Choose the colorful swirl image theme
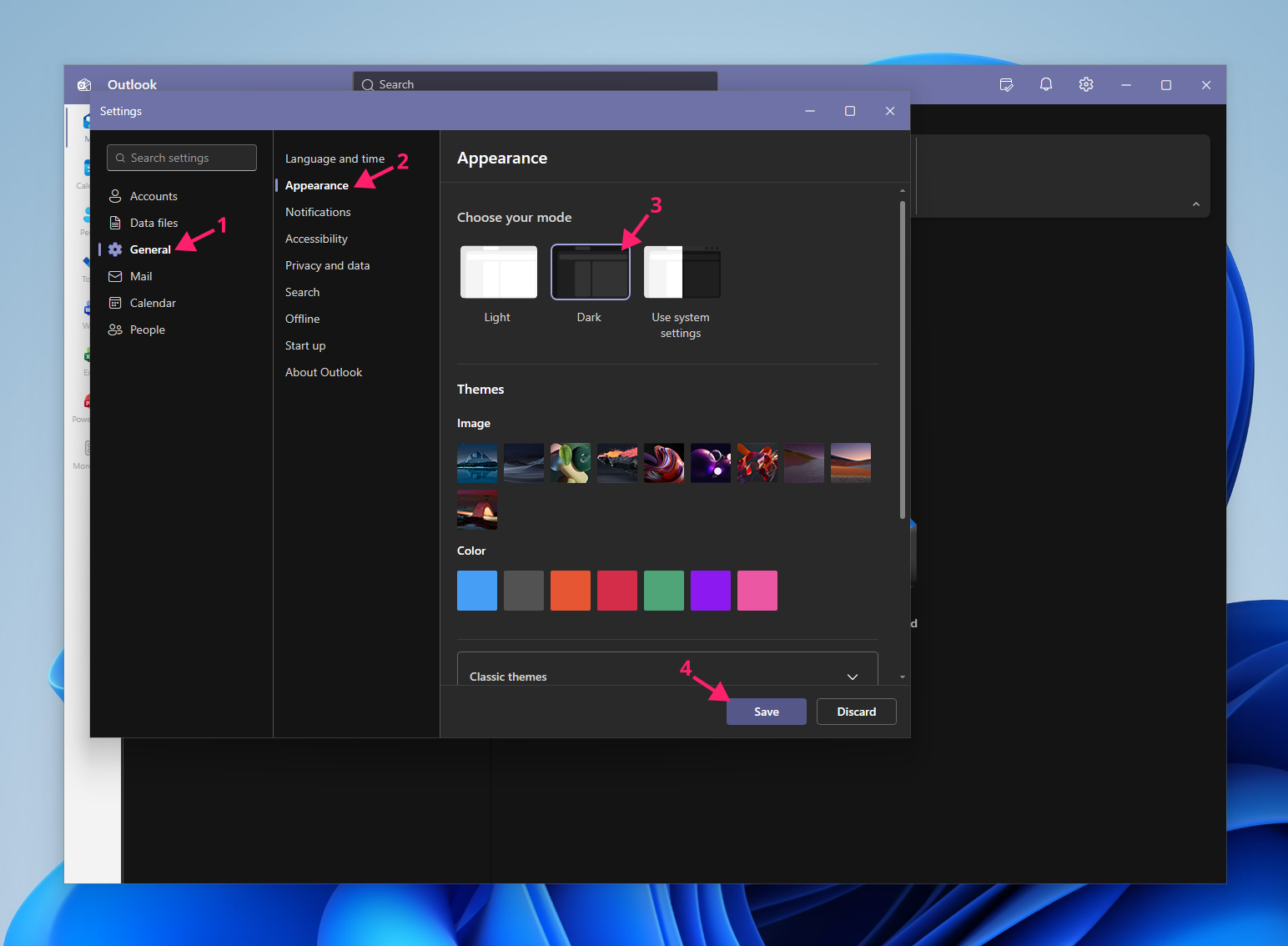 (x=664, y=463)
